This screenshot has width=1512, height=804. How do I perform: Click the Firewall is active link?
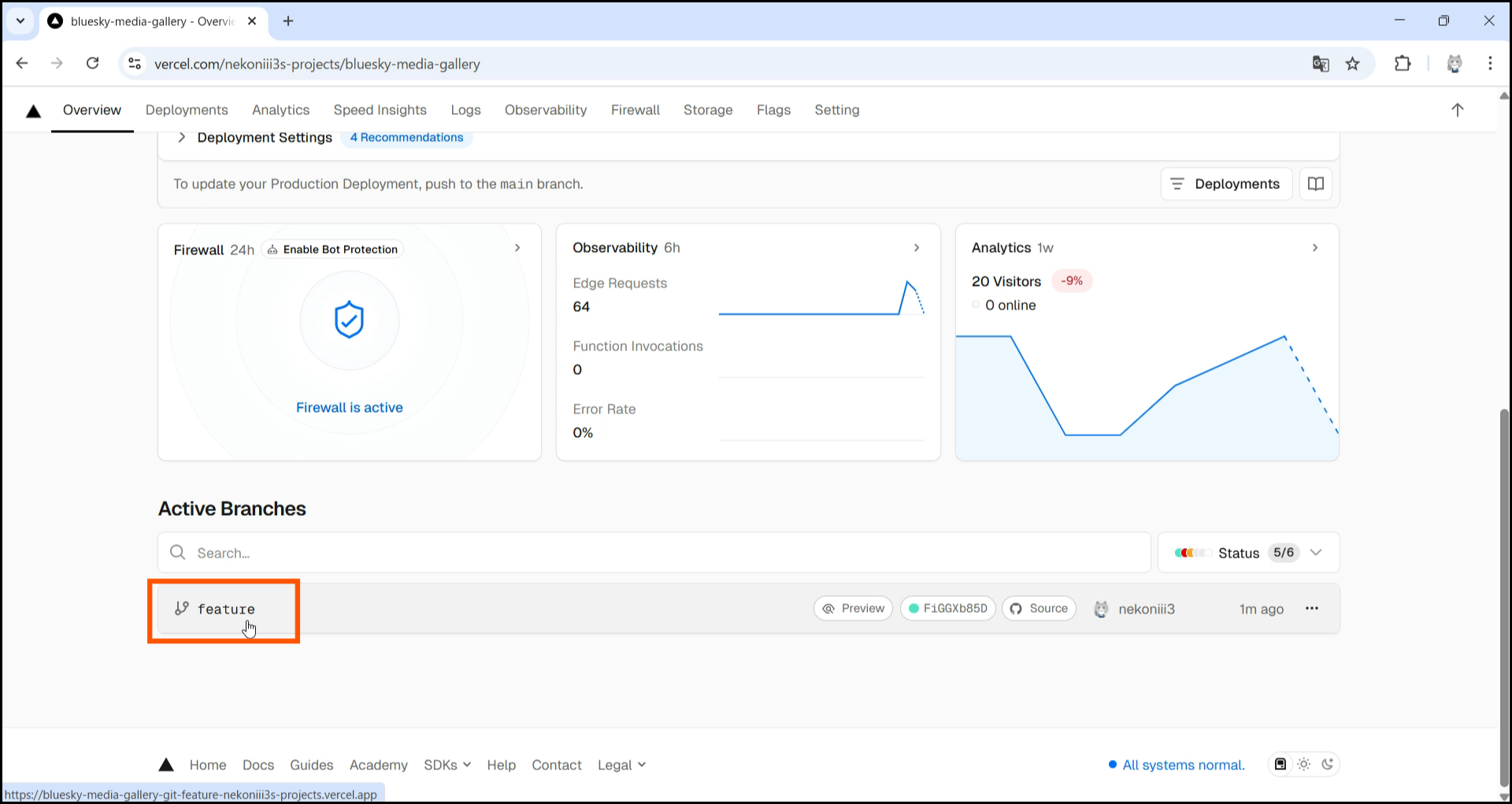[349, 407]
